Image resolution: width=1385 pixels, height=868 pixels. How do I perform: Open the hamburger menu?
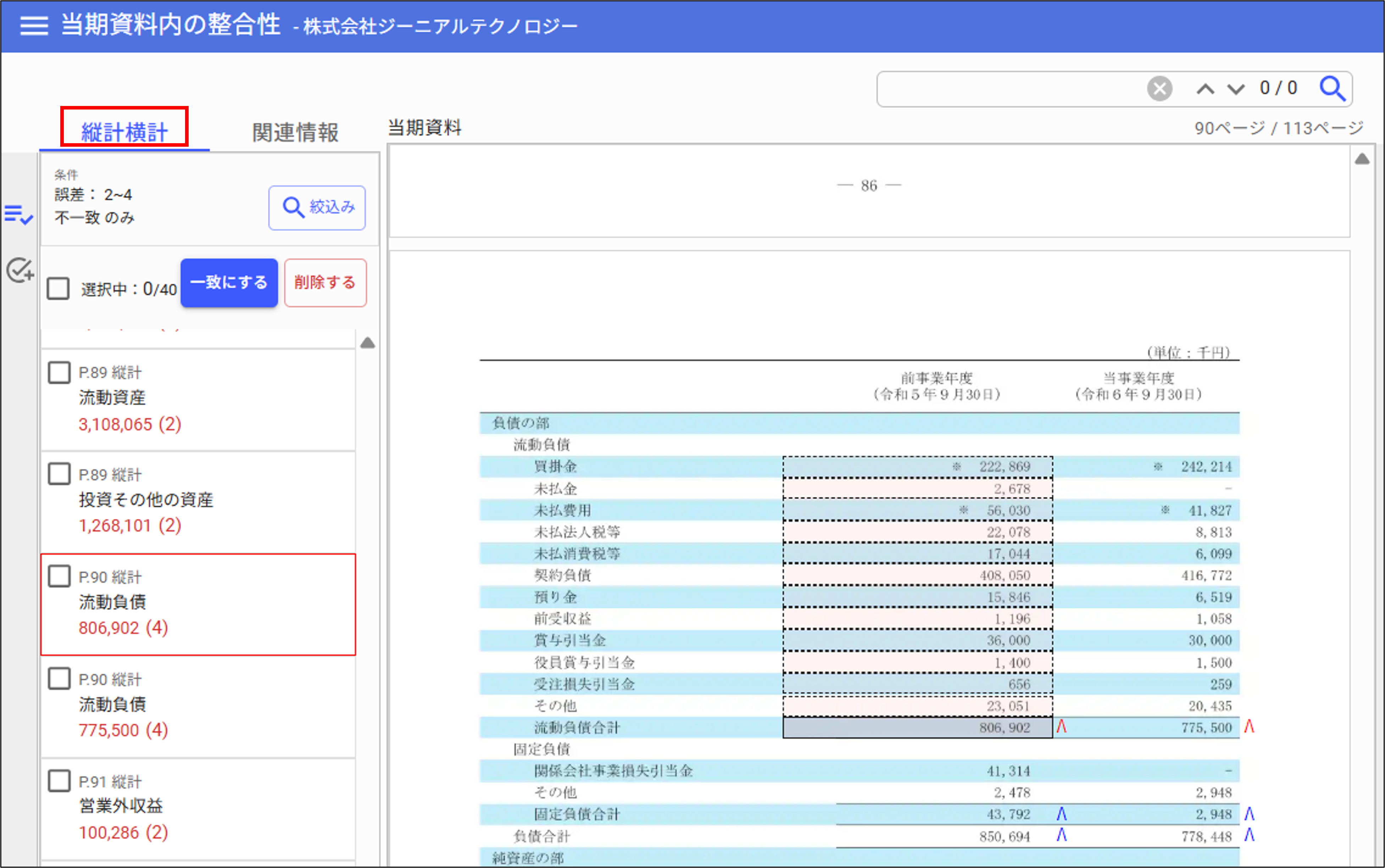tap(34, 25)
